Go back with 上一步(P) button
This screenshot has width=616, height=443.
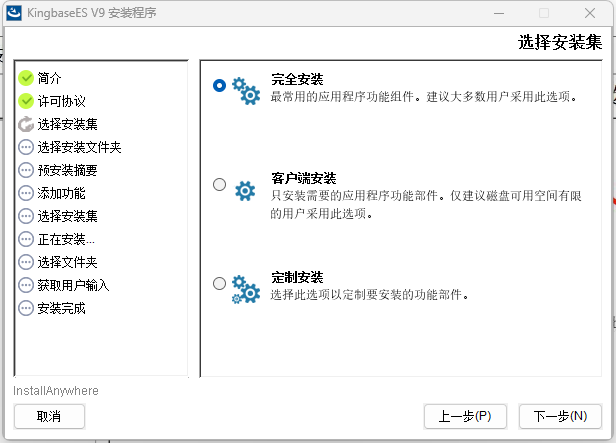(465, 416)
